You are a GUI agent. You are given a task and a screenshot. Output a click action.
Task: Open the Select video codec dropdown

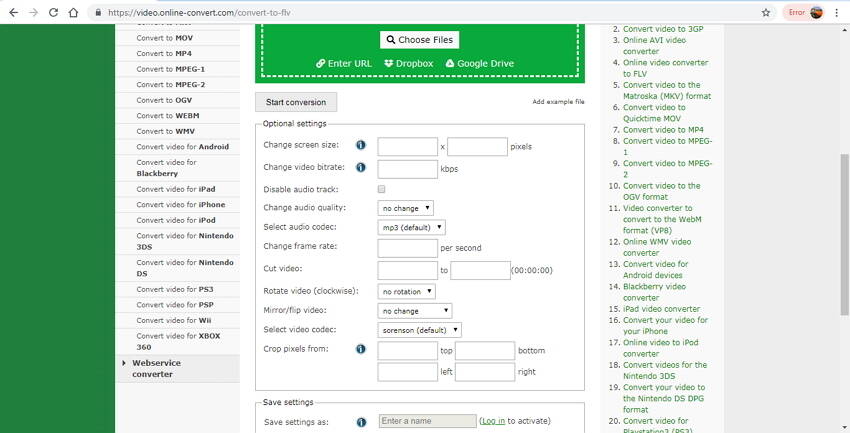(420, 330)
